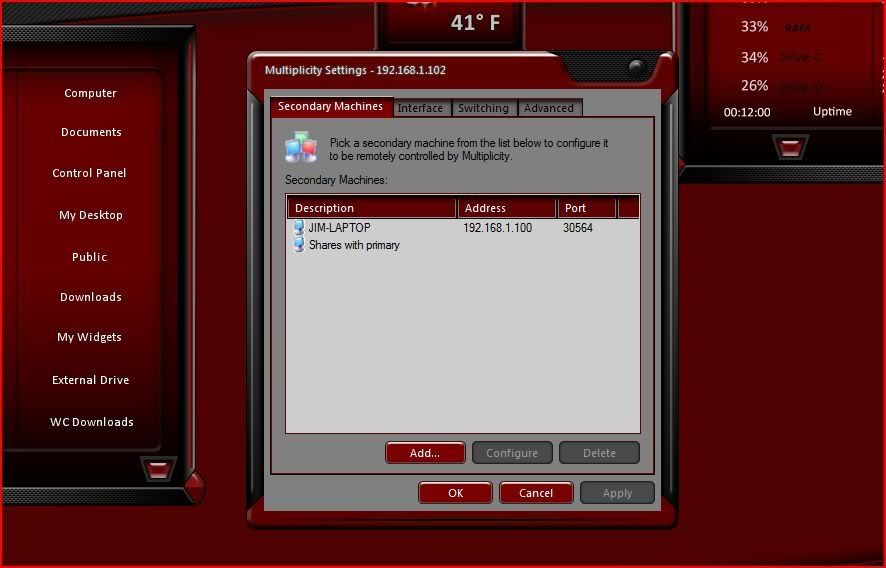Click the Apply button
Screen dimensions: 886x568
pyautogui.click(x=617, y=493)
